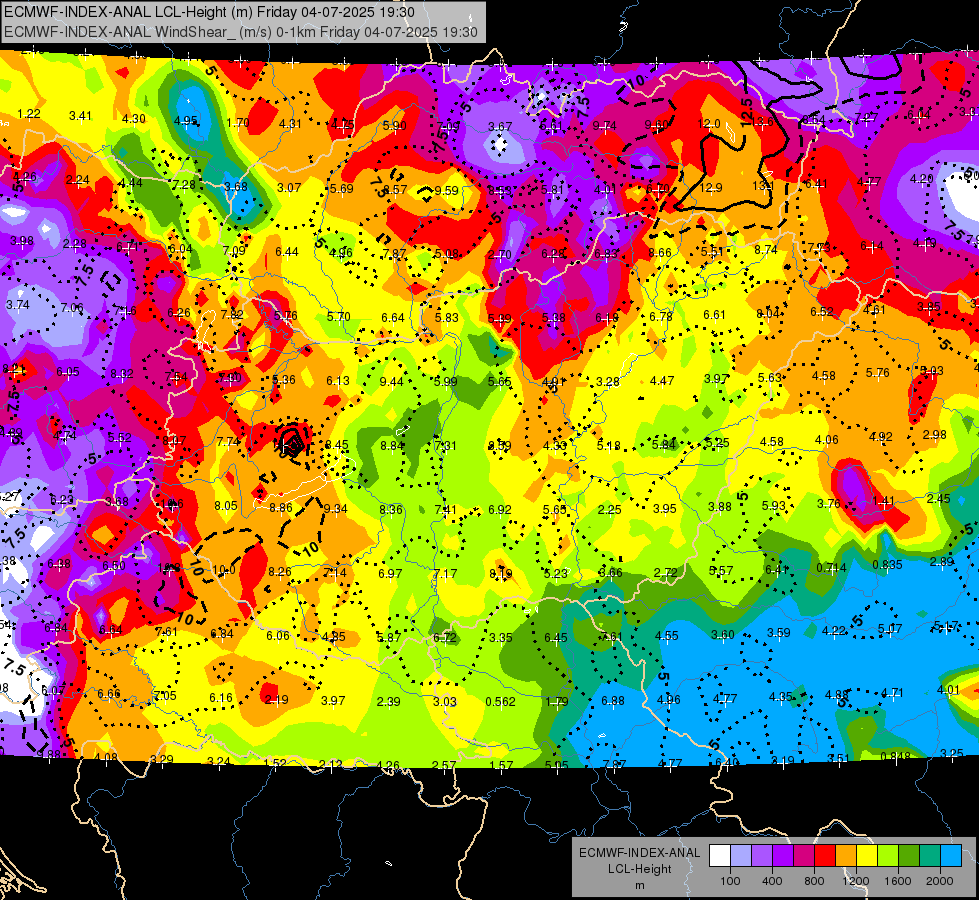Viewport: 979px width, 900px height.
Task: Click the wind shear value 2.98
Action: (934, 435)
